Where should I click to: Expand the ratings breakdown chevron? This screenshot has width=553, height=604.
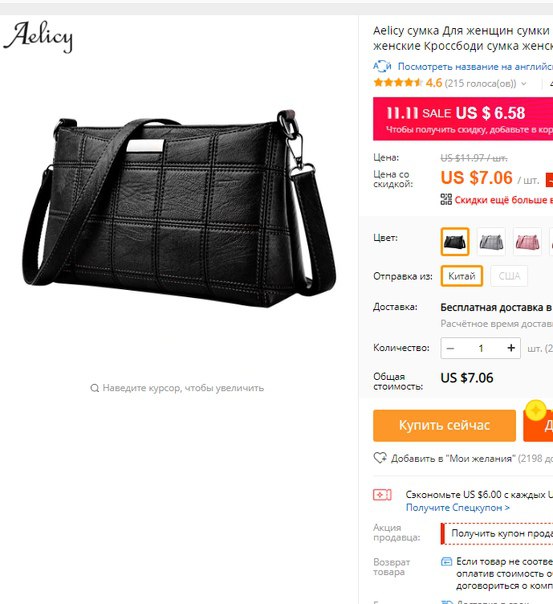[x=524, y=83]
